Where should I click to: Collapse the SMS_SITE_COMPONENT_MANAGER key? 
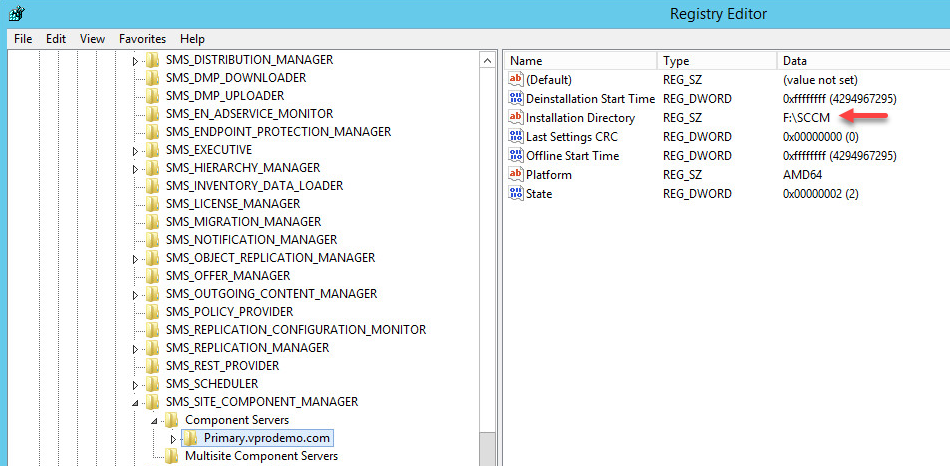136,402
